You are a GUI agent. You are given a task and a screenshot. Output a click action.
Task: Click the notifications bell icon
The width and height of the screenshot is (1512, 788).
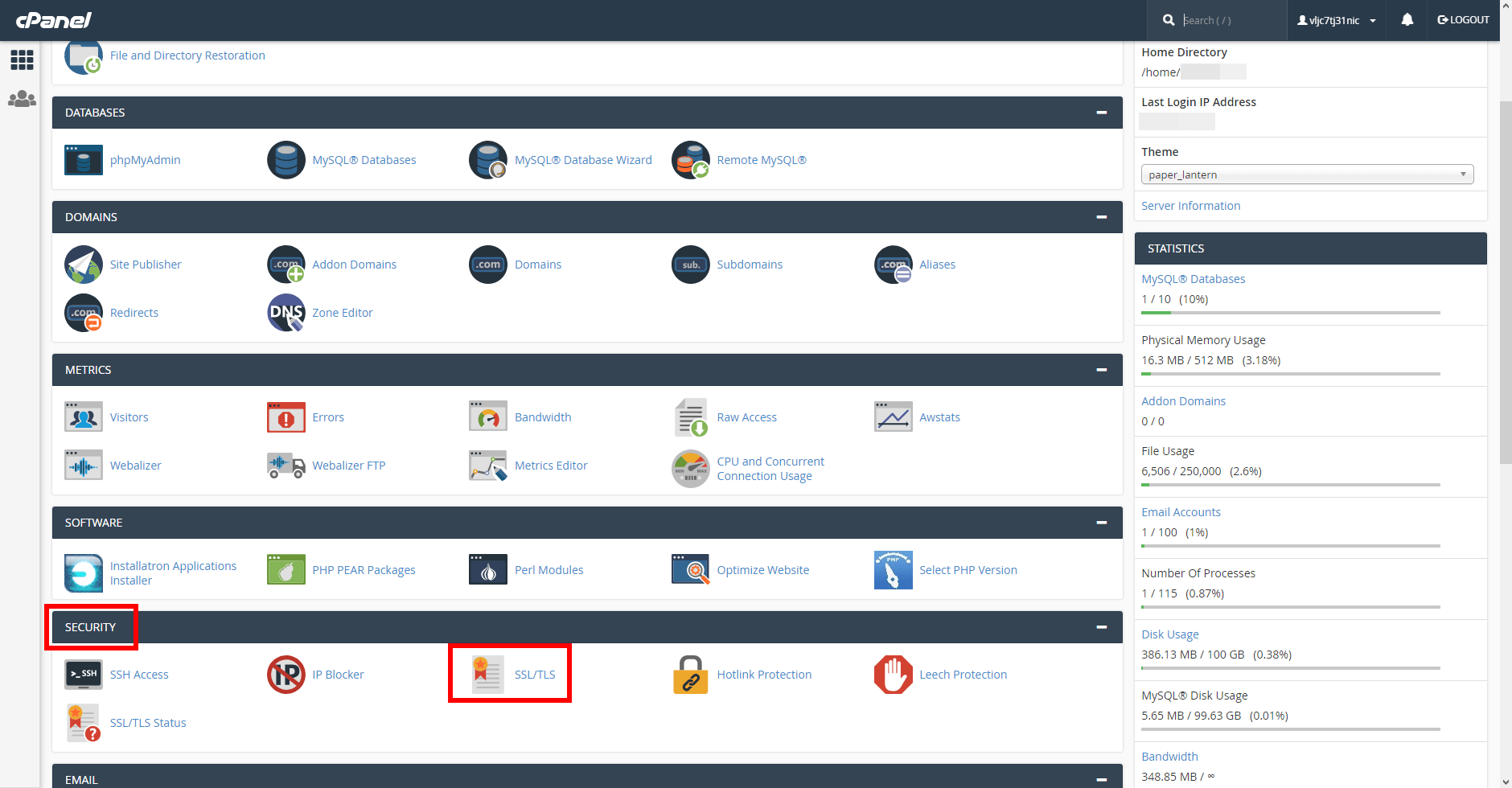(1407, 20)
